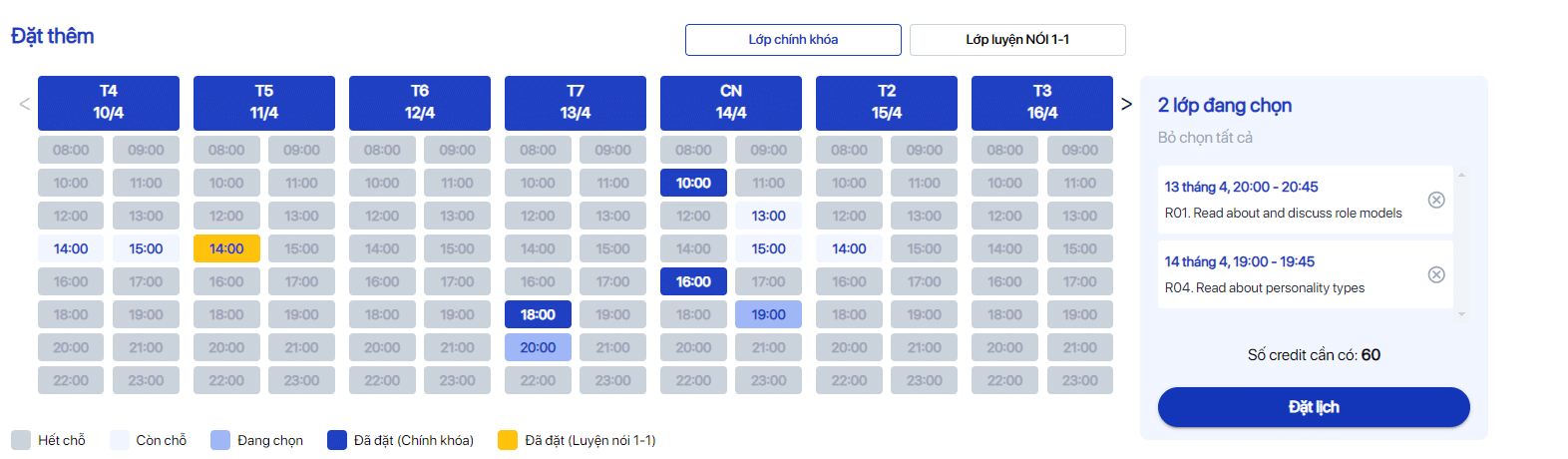Deselect the 19:00 slot on CN 14/4
The height and width of the screenshot is (459, 1568).
[768, 314]
